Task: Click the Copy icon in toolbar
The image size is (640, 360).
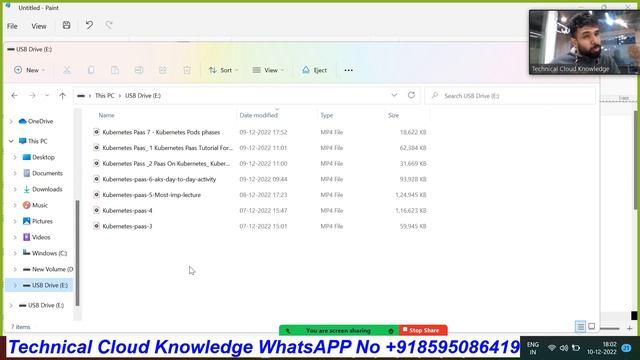Action: [91, 70]
